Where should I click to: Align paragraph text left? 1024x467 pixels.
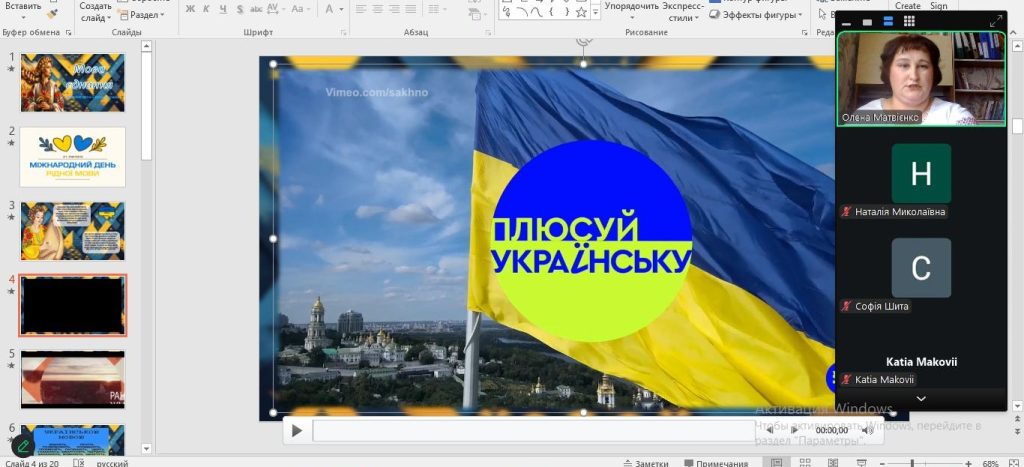(x=361, y=9)
